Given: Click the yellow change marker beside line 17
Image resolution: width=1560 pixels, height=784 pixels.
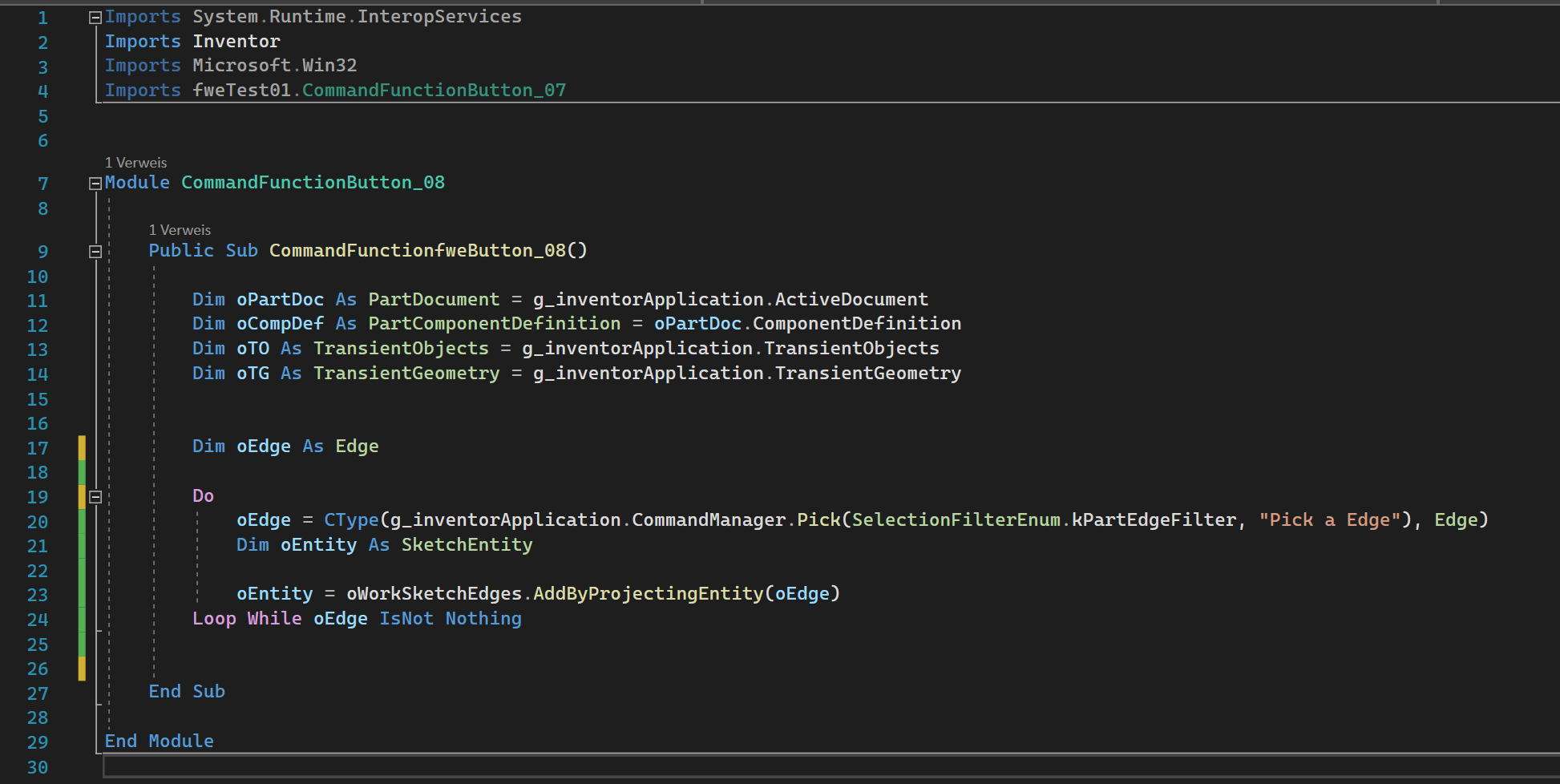Looking at the screenshot, I should pyautogui.click(x=82, y=447).
